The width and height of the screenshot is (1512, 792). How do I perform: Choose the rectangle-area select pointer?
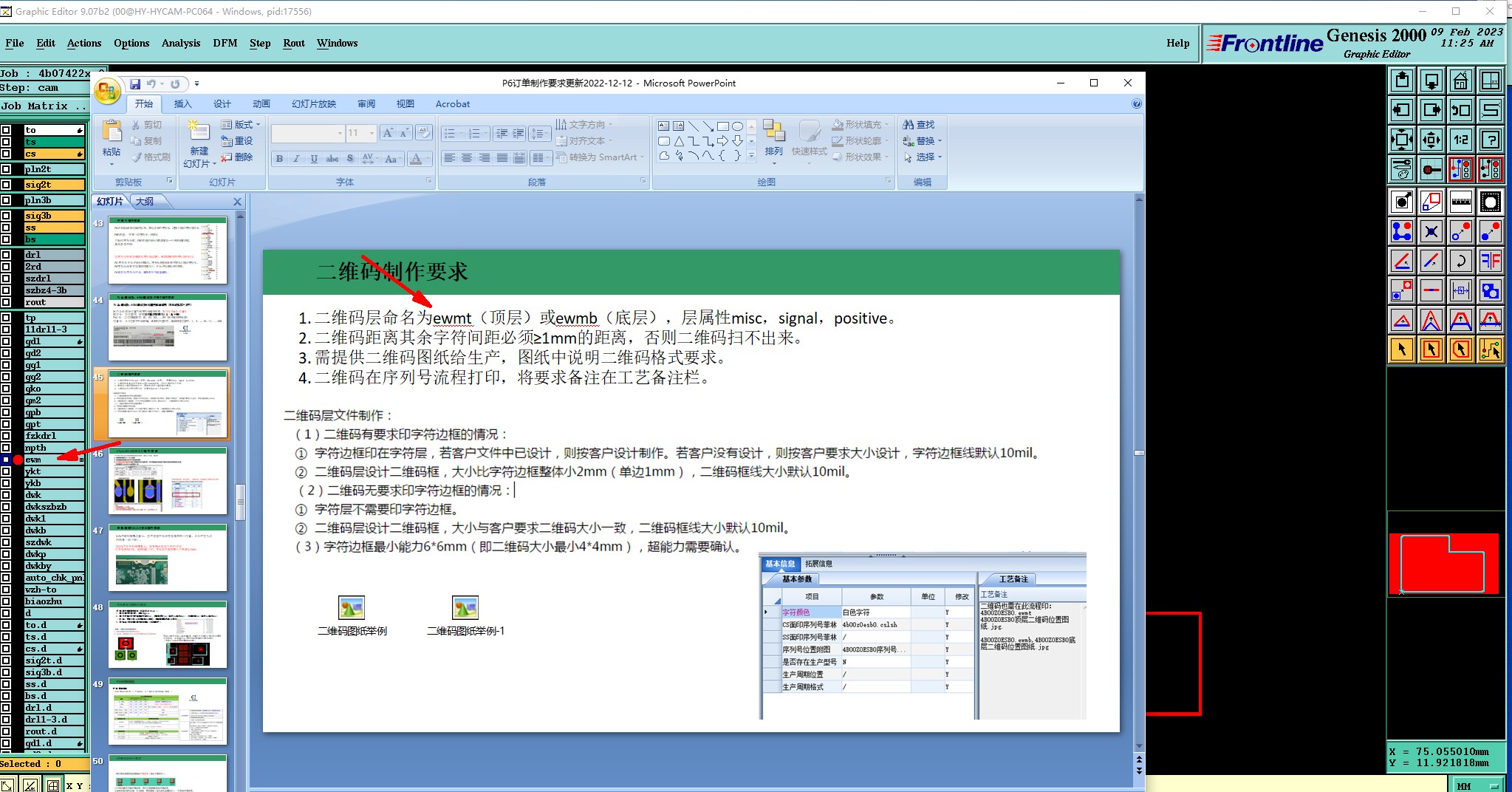pyautogui.click(x=1431, y=349)
